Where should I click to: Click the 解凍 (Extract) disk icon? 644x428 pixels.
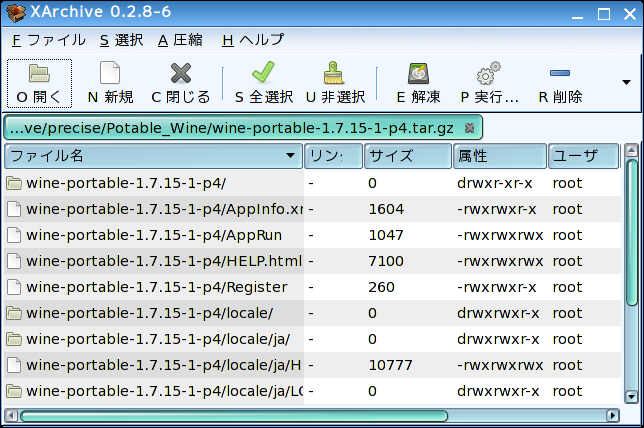(x=419, y=74)
